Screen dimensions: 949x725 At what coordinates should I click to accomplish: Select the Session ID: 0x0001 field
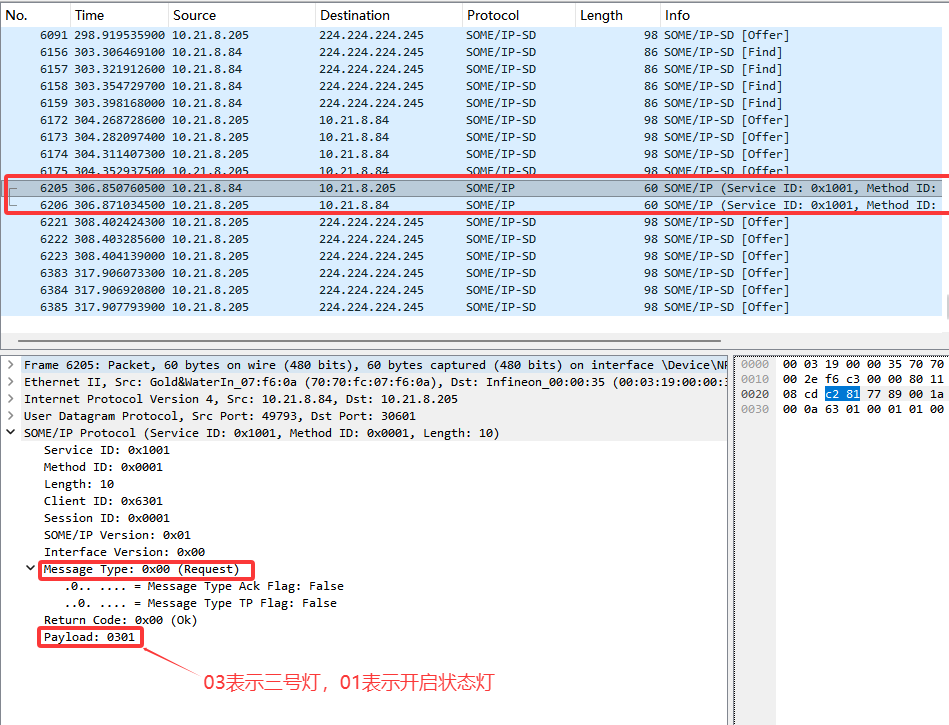pyautogui.click(x=107, y=517)
